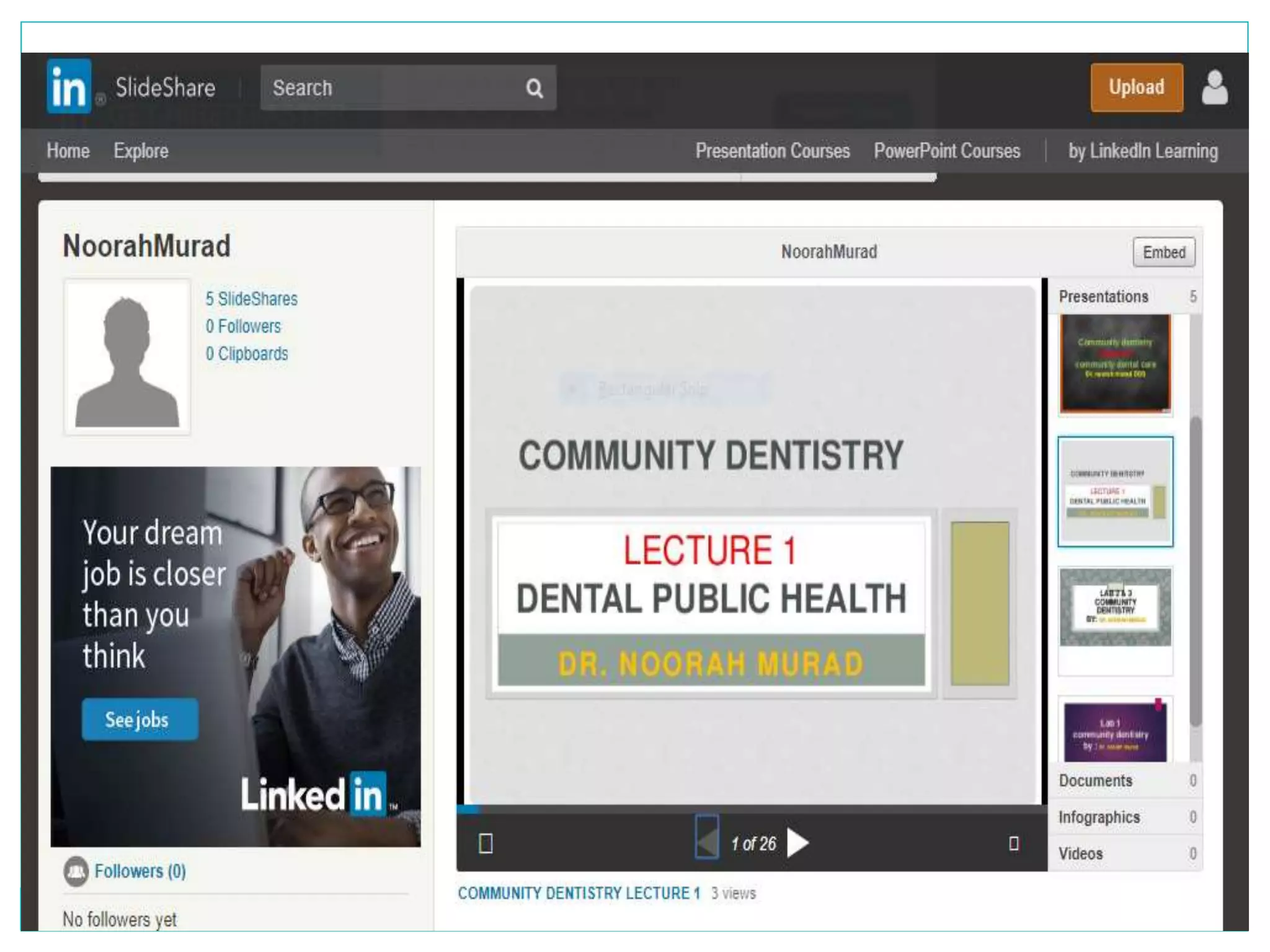The height and width of the screenshot is (952, 1270).
Task: Open the user profile avatar icon
Action: [x=1214, y=88]
